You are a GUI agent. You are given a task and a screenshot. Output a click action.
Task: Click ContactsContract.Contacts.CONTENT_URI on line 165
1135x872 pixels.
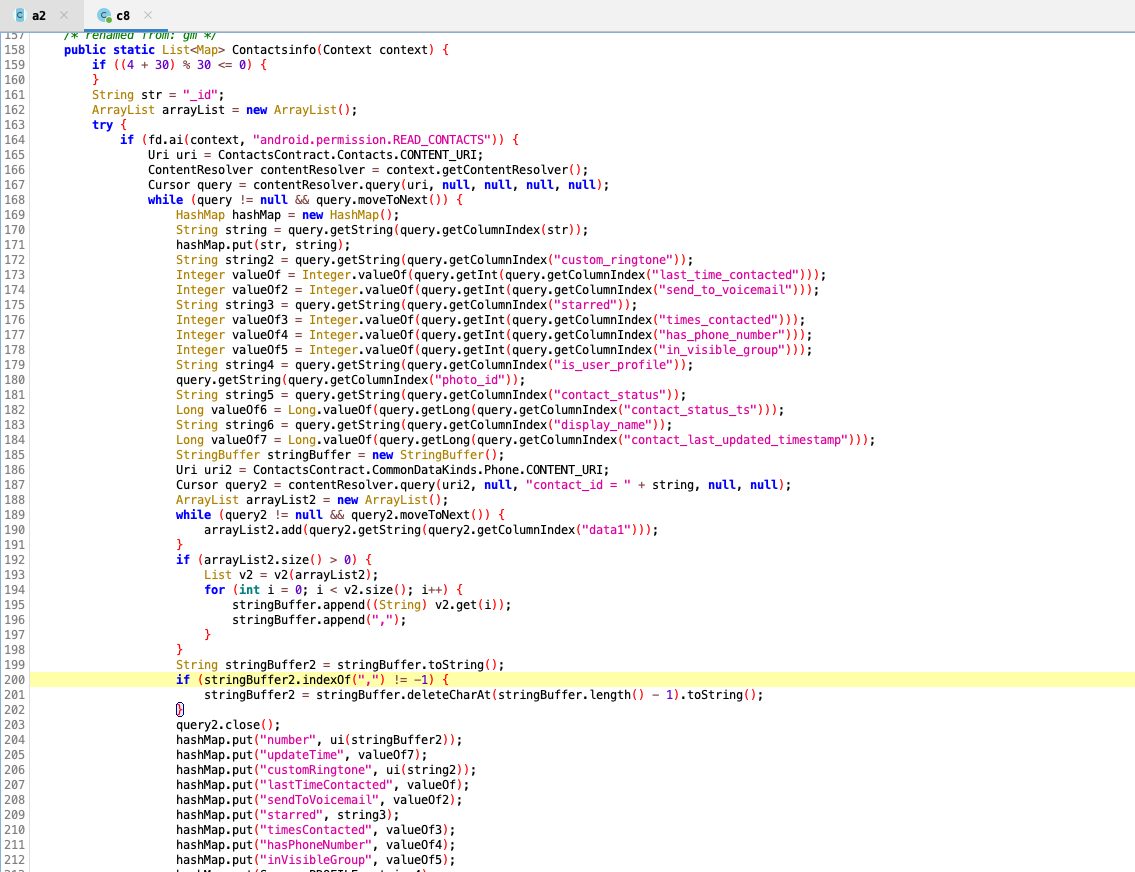pos(347,155)
